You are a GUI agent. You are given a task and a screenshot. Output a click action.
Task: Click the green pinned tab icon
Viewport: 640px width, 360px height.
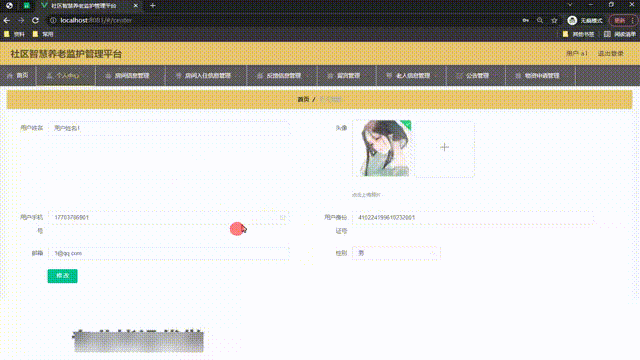click(27, 5)
